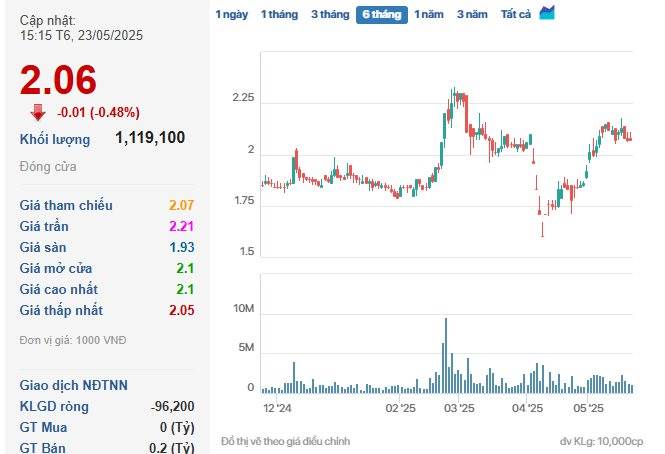Click the Giao dịch NĐTNN heading
The image size is (665, 454).
tap(73, 385)
